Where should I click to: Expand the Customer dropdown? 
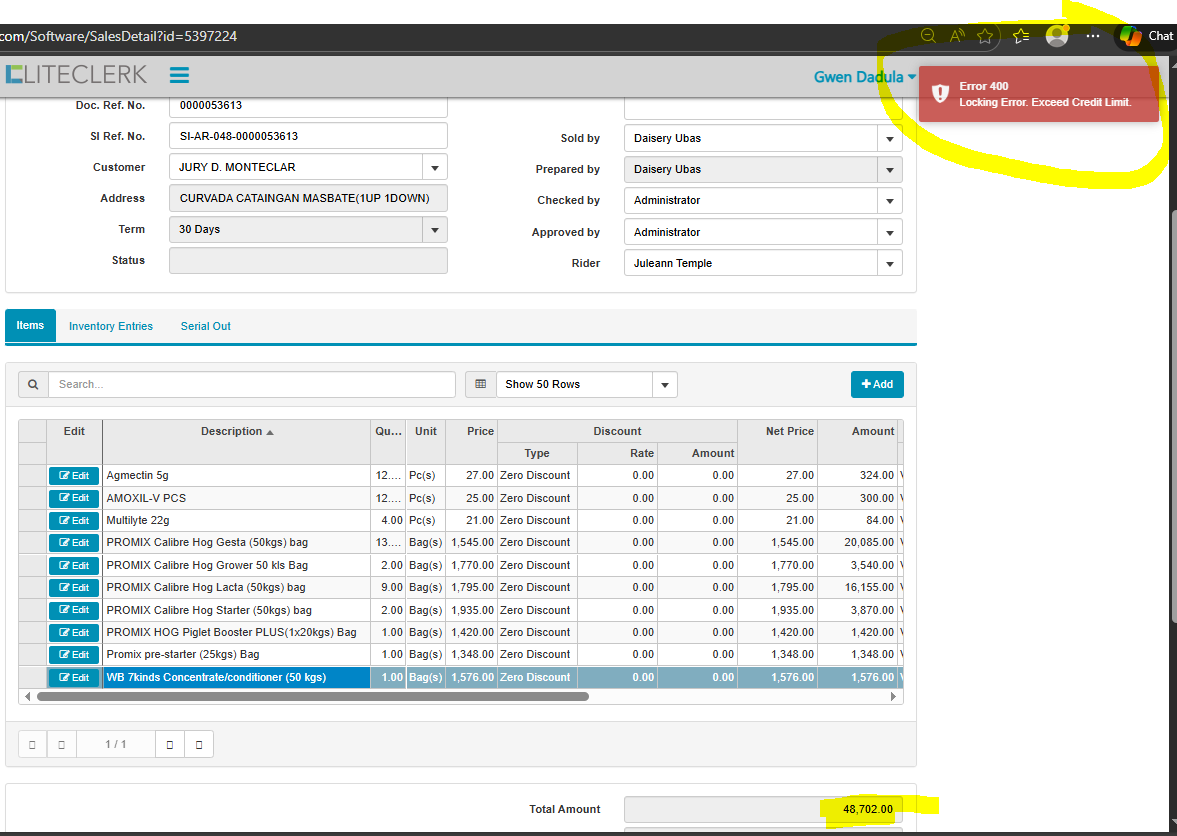pyautogui.click(x=434, y=167)
